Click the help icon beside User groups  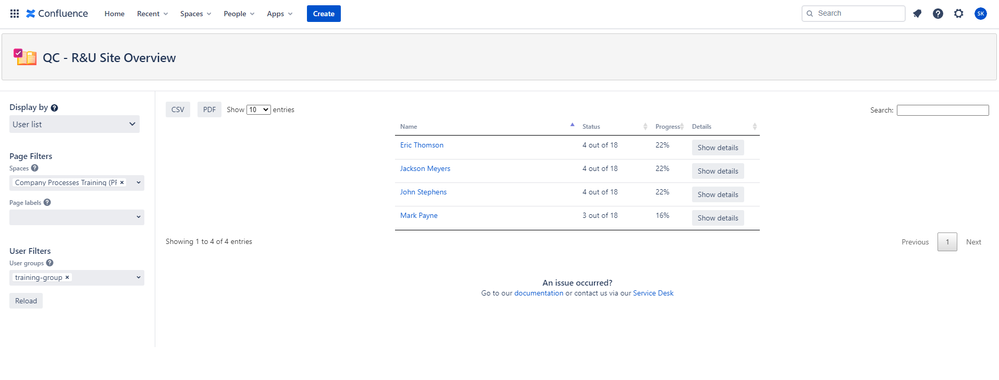[x=50, y=263]
